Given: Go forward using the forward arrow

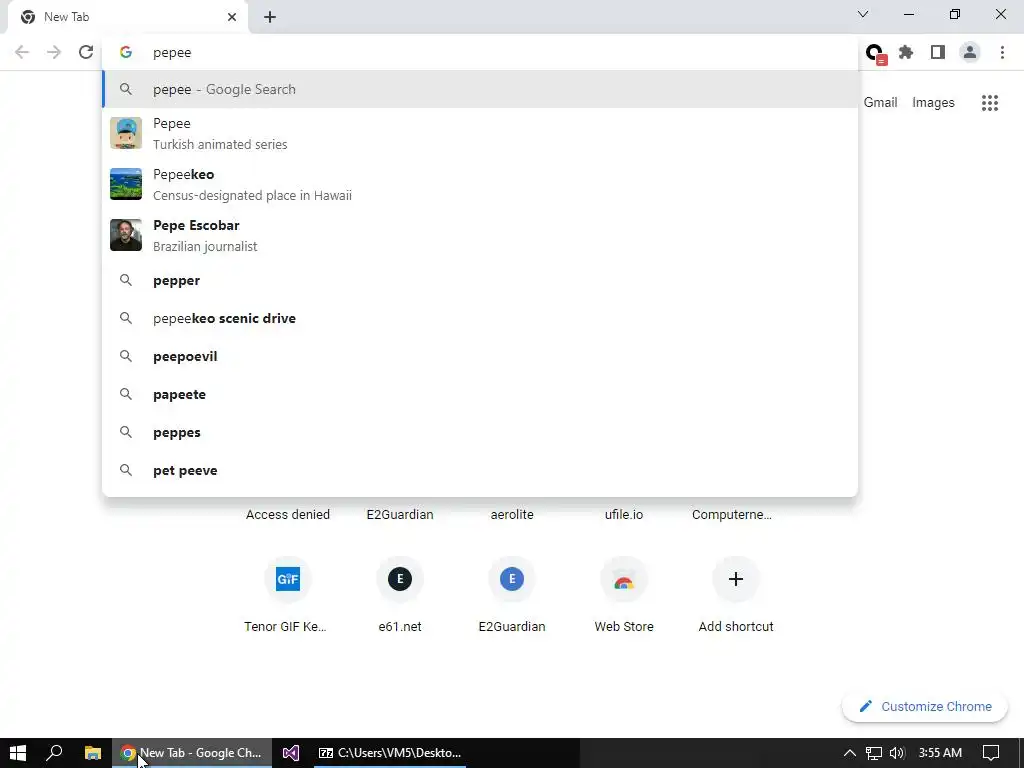Looking at the screenshot, I should pos(54,52).
